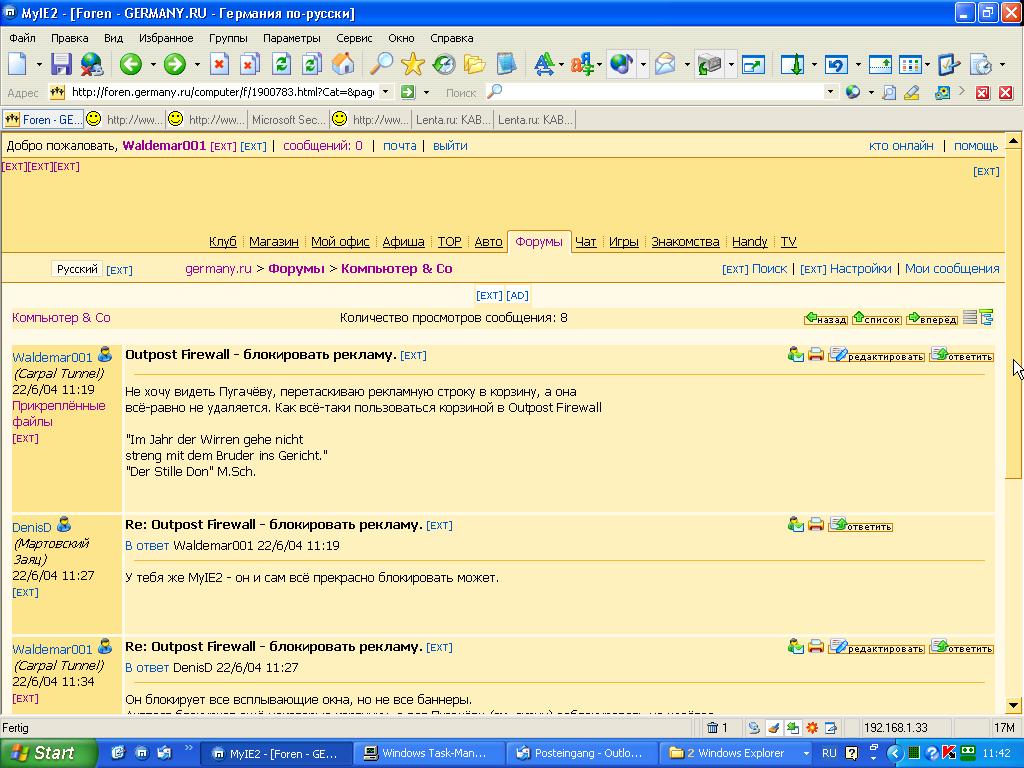Viewport: 1024px width, 768px height.
Task: Click the 192.168.1.33 status bar entry
Action: point(895,728)
